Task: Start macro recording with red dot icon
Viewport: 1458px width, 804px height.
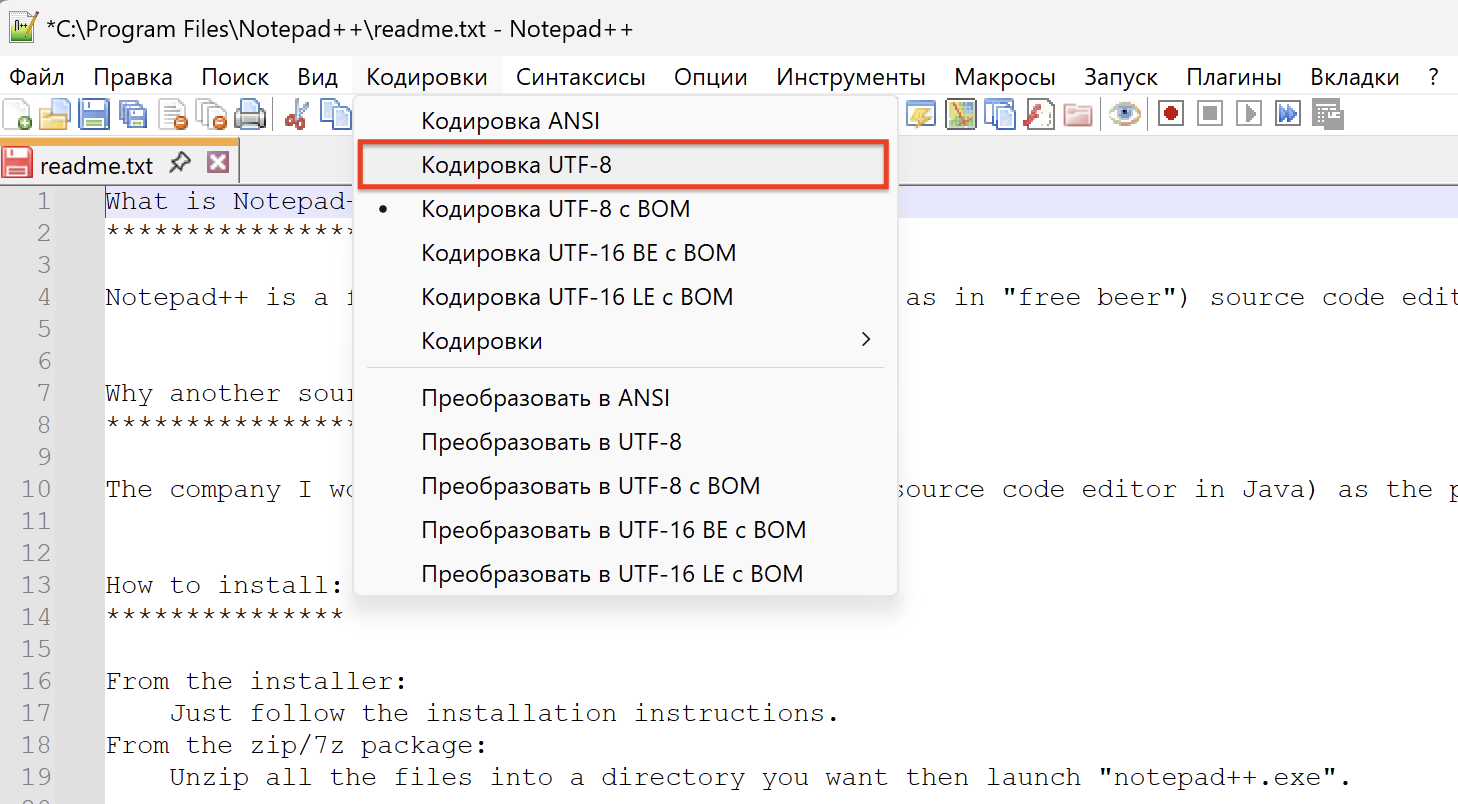Action: [1171, 114]
